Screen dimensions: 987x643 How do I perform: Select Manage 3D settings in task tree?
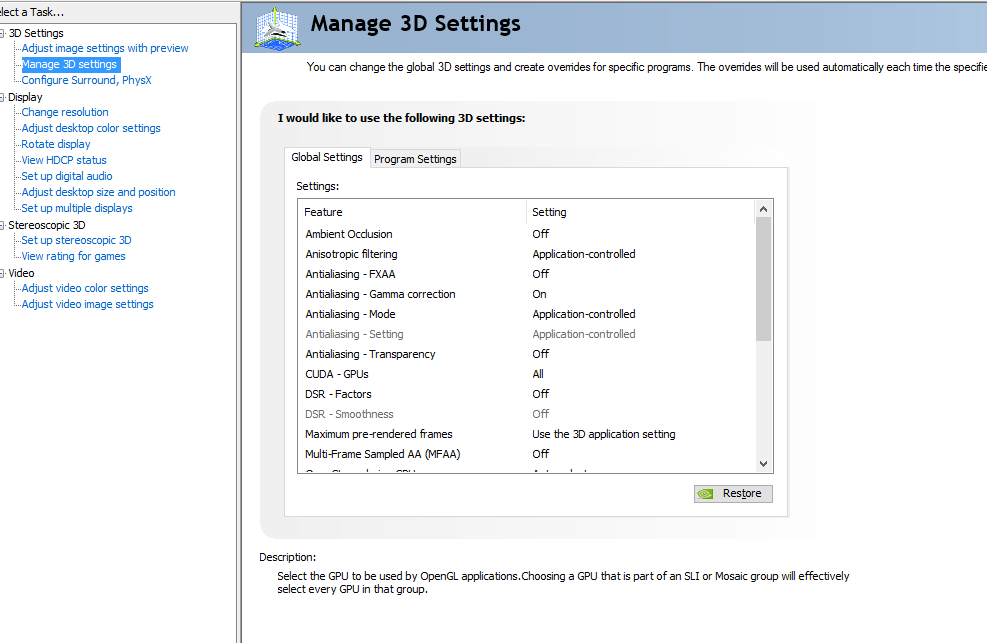pos(69,64)
